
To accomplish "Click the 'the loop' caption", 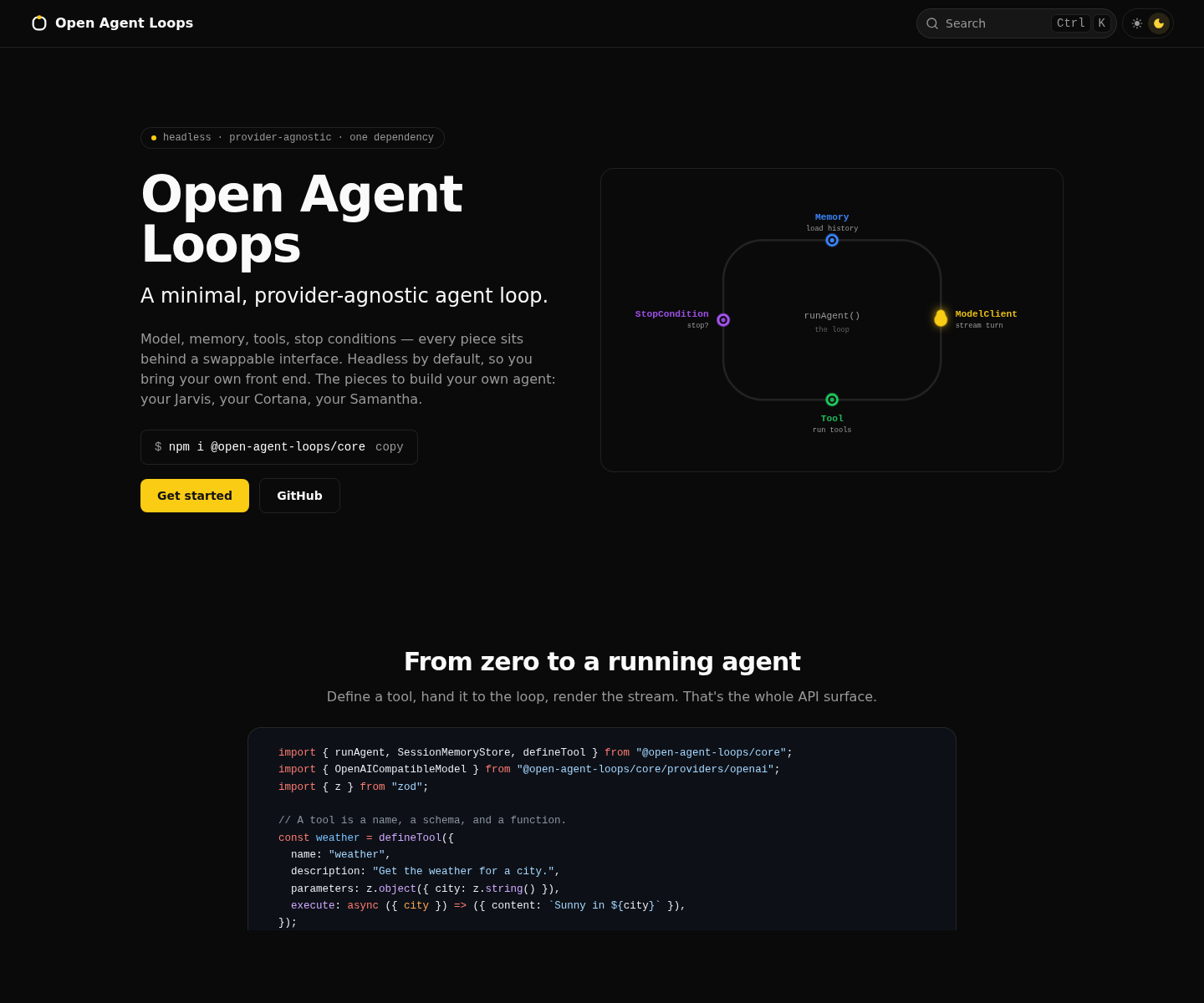I will [x=832, y=330].
